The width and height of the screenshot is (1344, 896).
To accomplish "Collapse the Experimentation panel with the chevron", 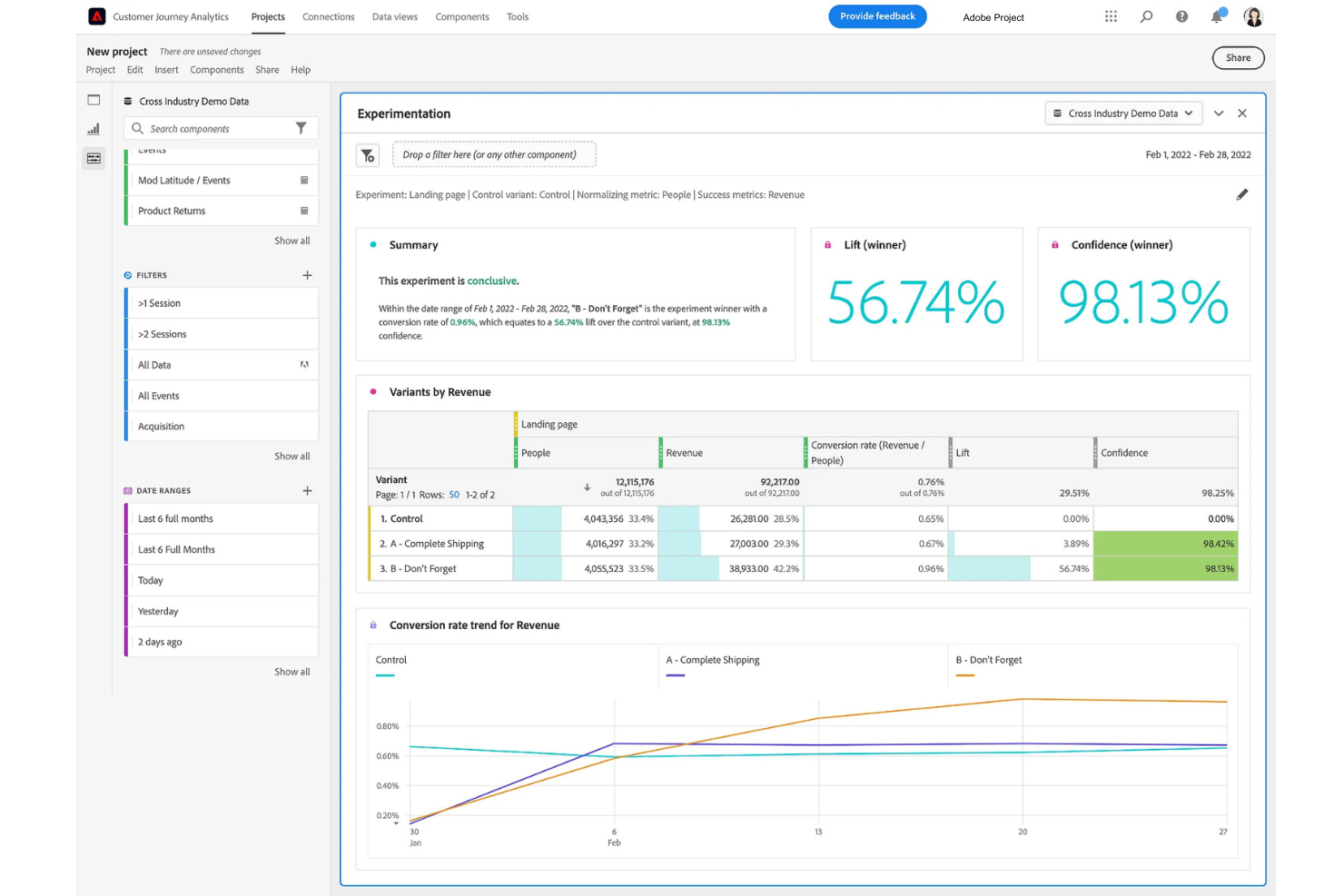I will coord(1219,113).
